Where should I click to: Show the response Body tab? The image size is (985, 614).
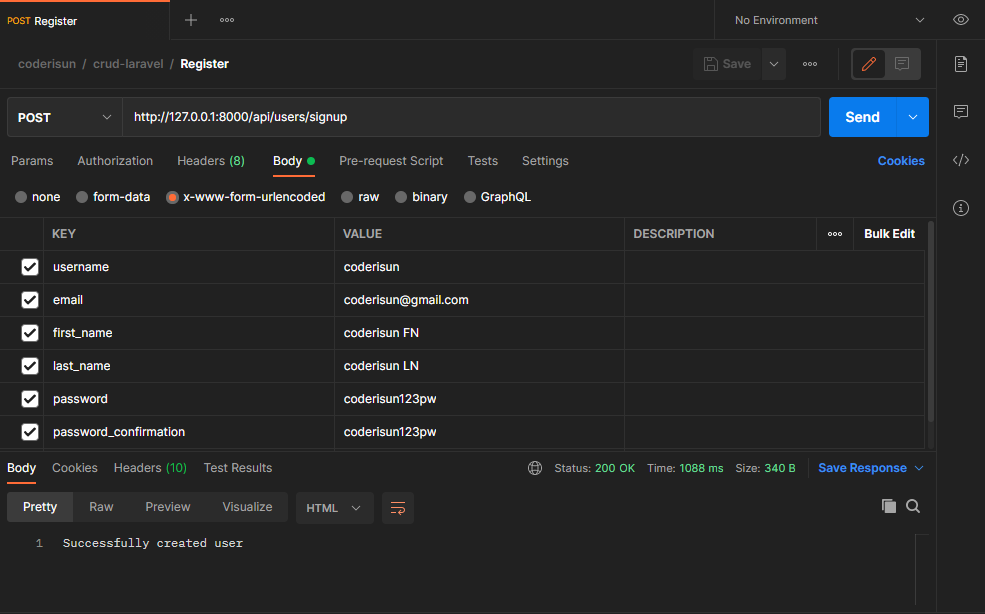point(21,468)
